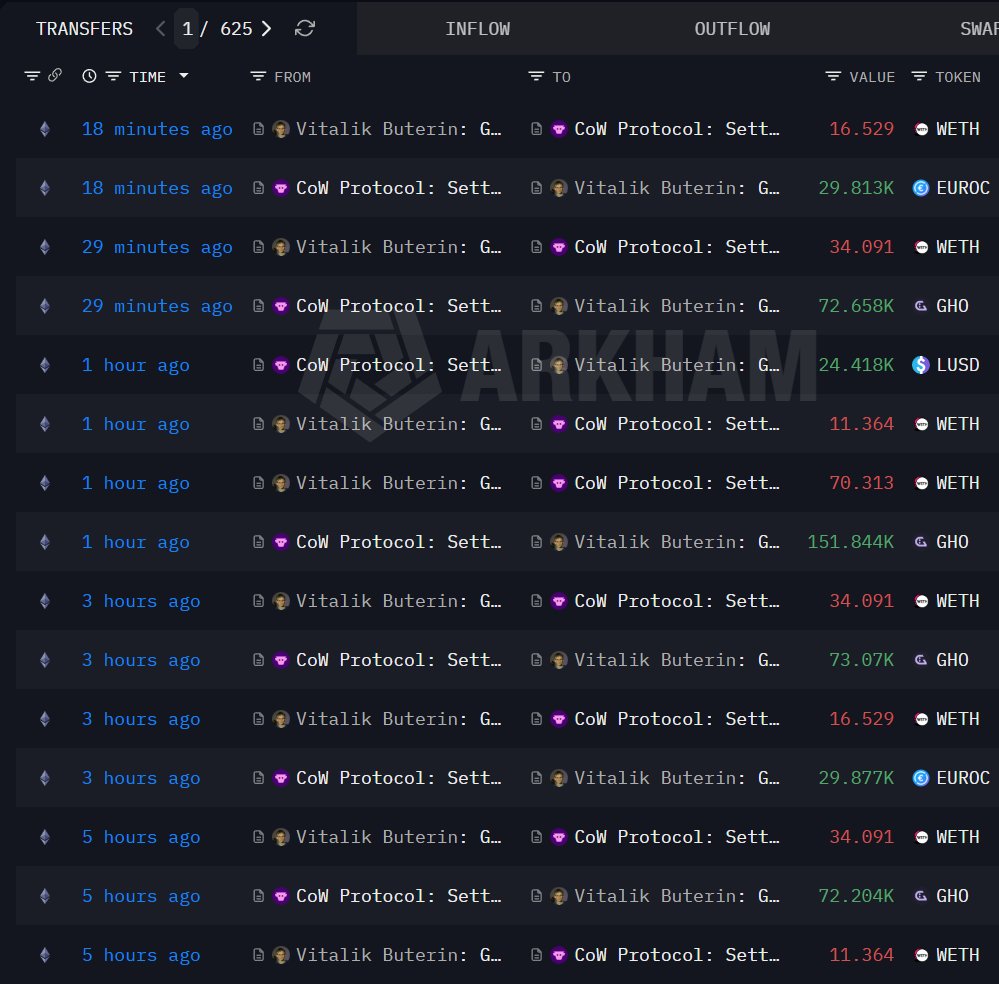
Task: Open the VALUE column filter
Action: tap(833, 76)
